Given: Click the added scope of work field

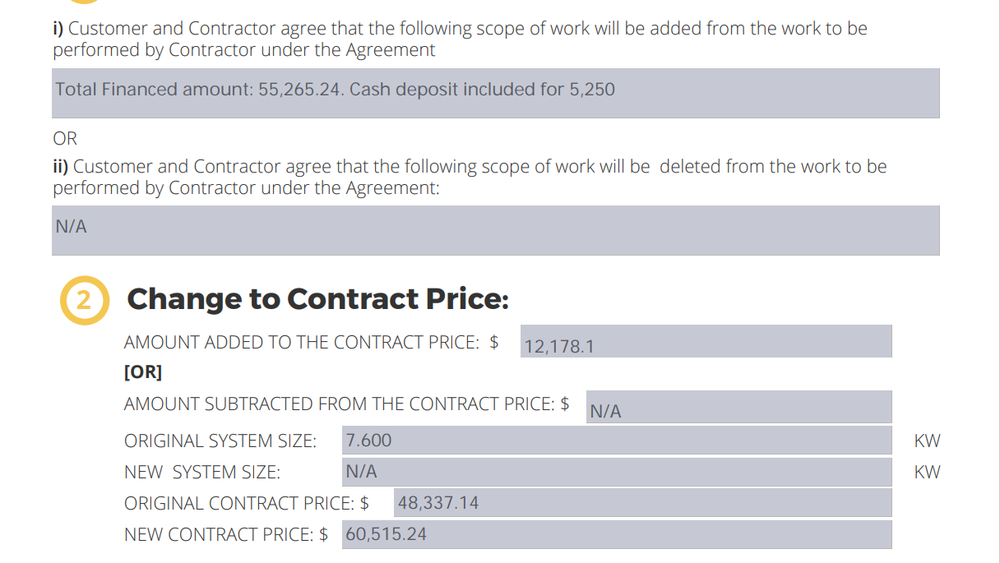Looking at the screenshot, I should [495, 92].
